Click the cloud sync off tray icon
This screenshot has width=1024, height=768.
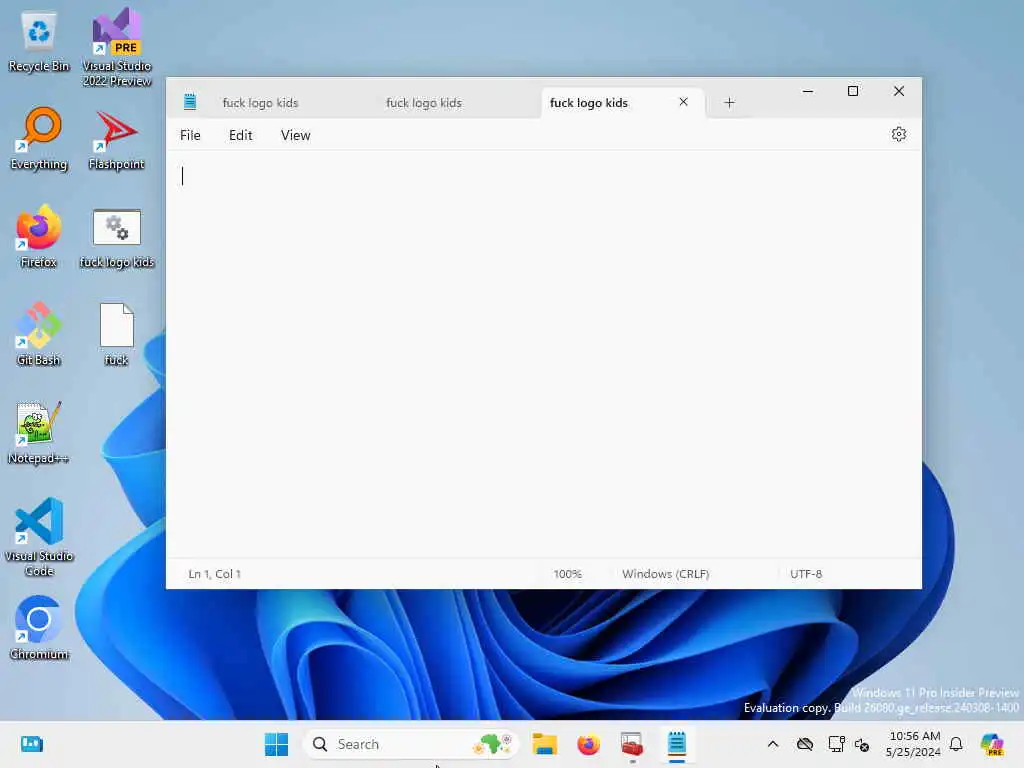pyautogui.click(x=805, y=744)
